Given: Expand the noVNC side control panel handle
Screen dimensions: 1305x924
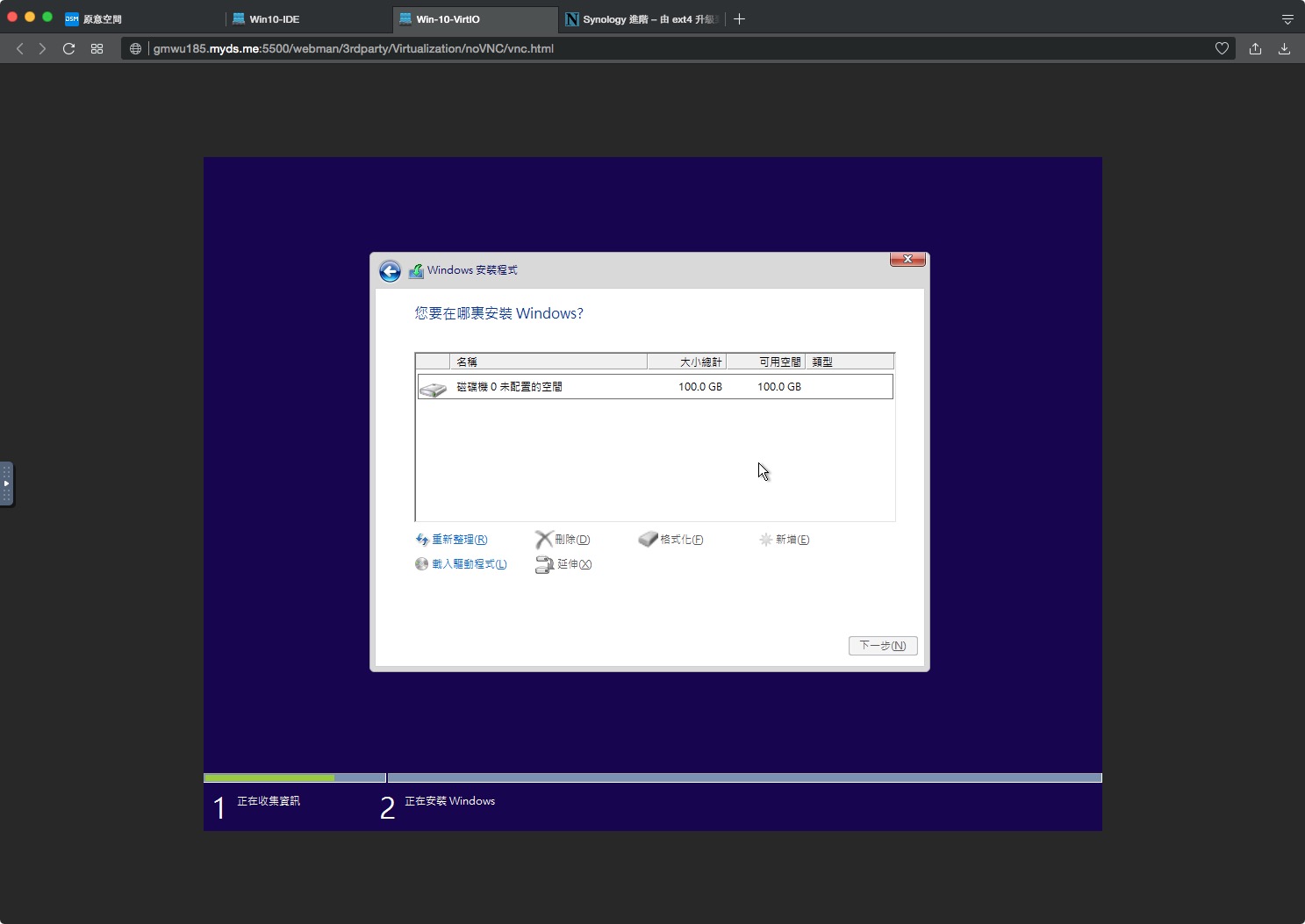Looking at the screenshot, I should 6,483.
